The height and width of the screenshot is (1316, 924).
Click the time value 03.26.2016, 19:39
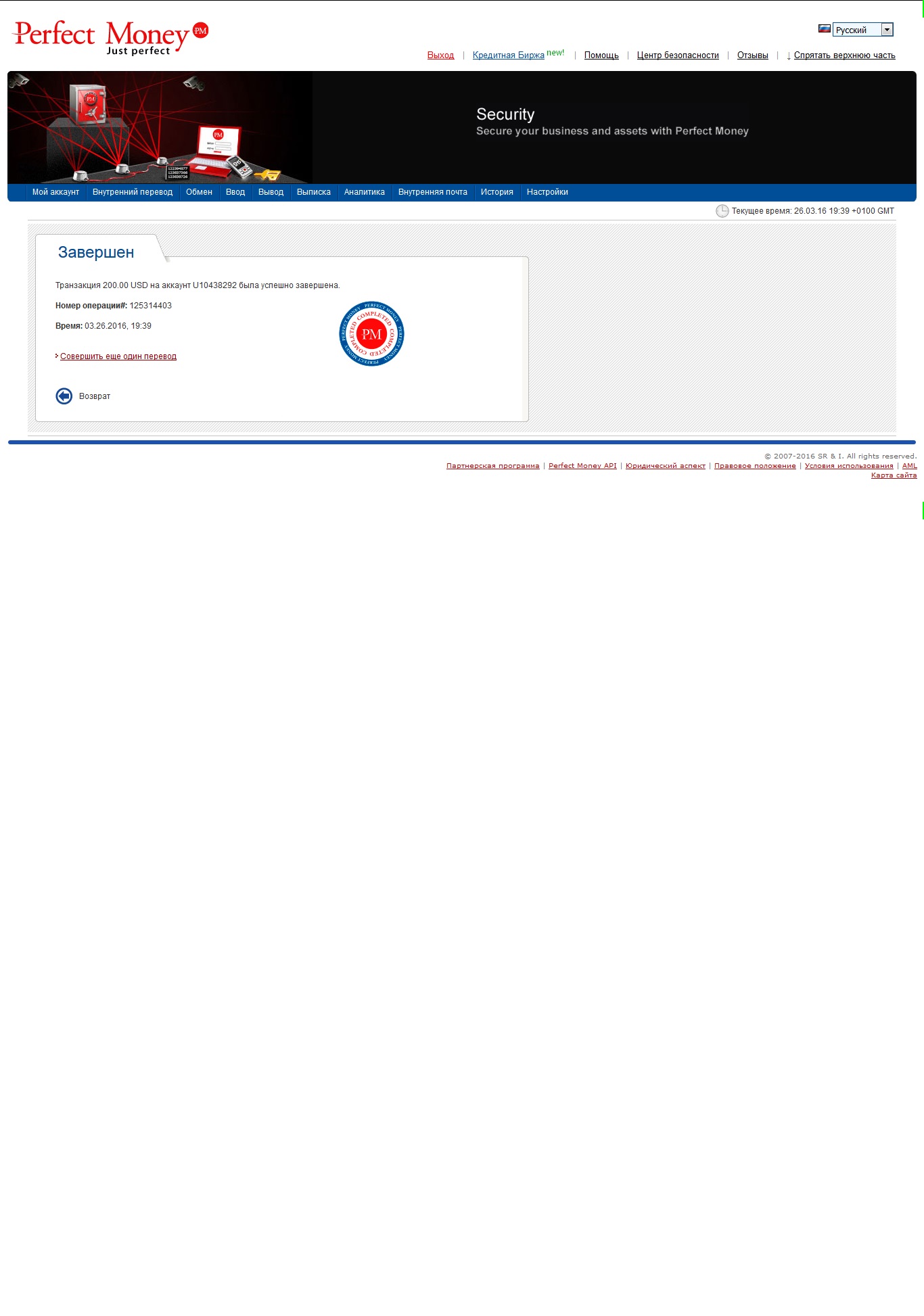click(x=118, y=326)
